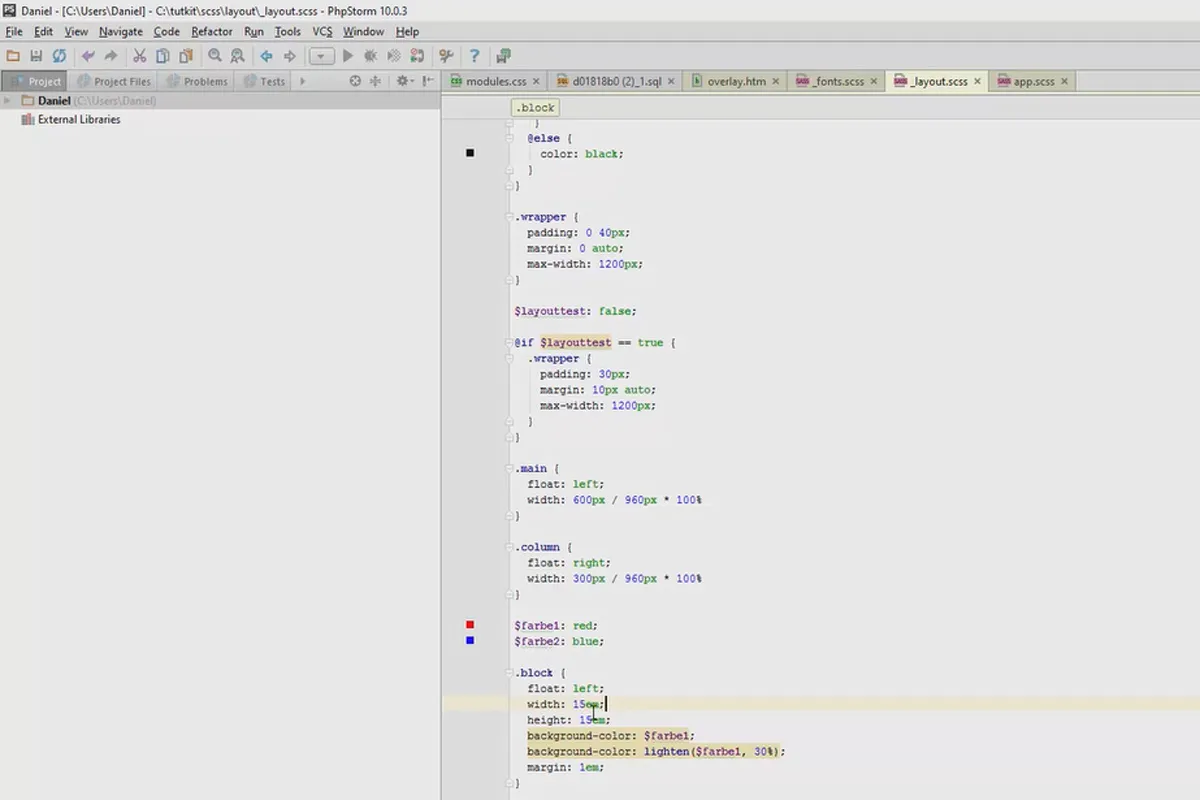
Task: Collapse the .wrapper rule fold marker
Action: (511, 217)
